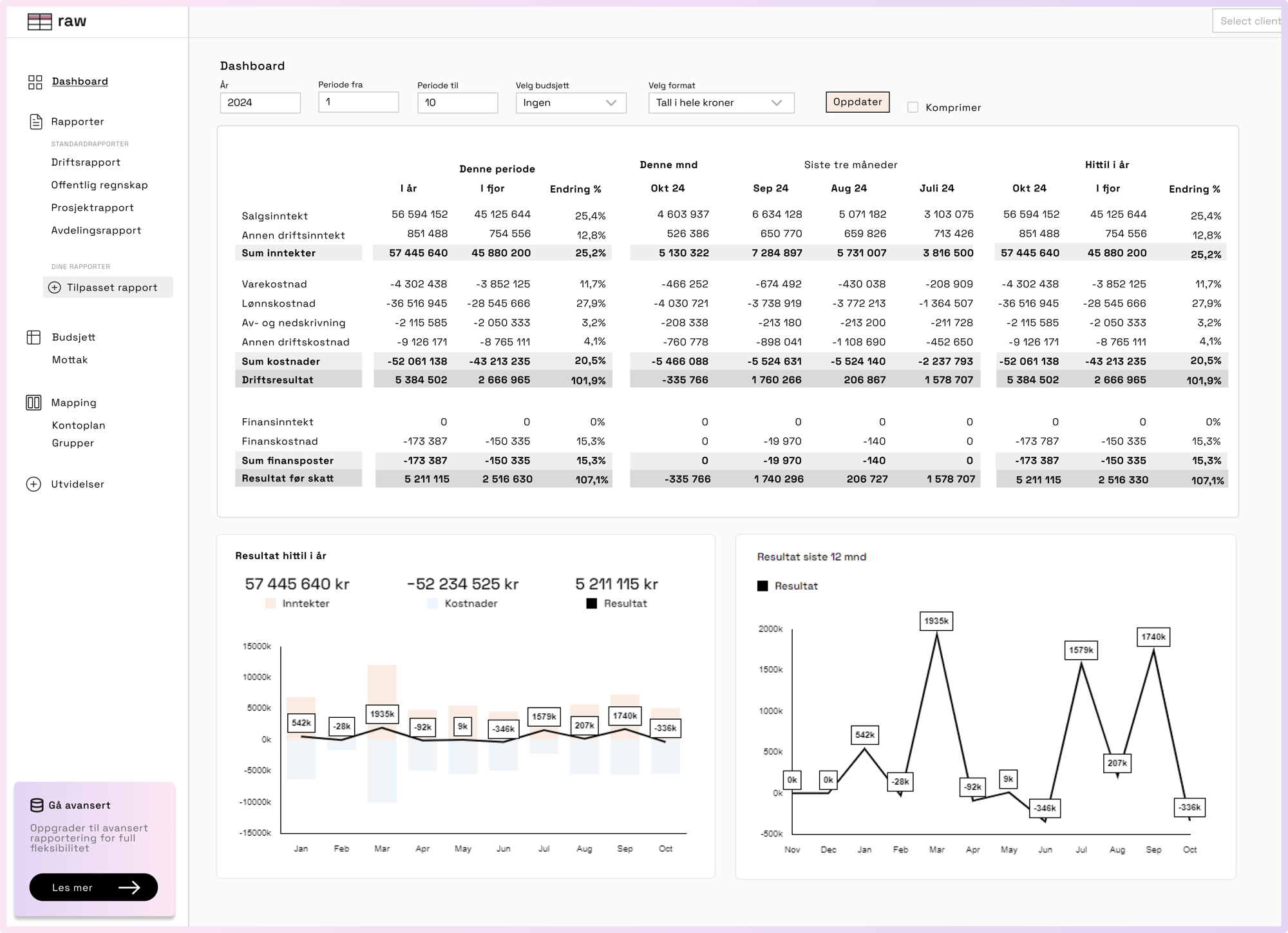
Task: Open Prosjektrapport in sidebar
Action: click(92, 207)
